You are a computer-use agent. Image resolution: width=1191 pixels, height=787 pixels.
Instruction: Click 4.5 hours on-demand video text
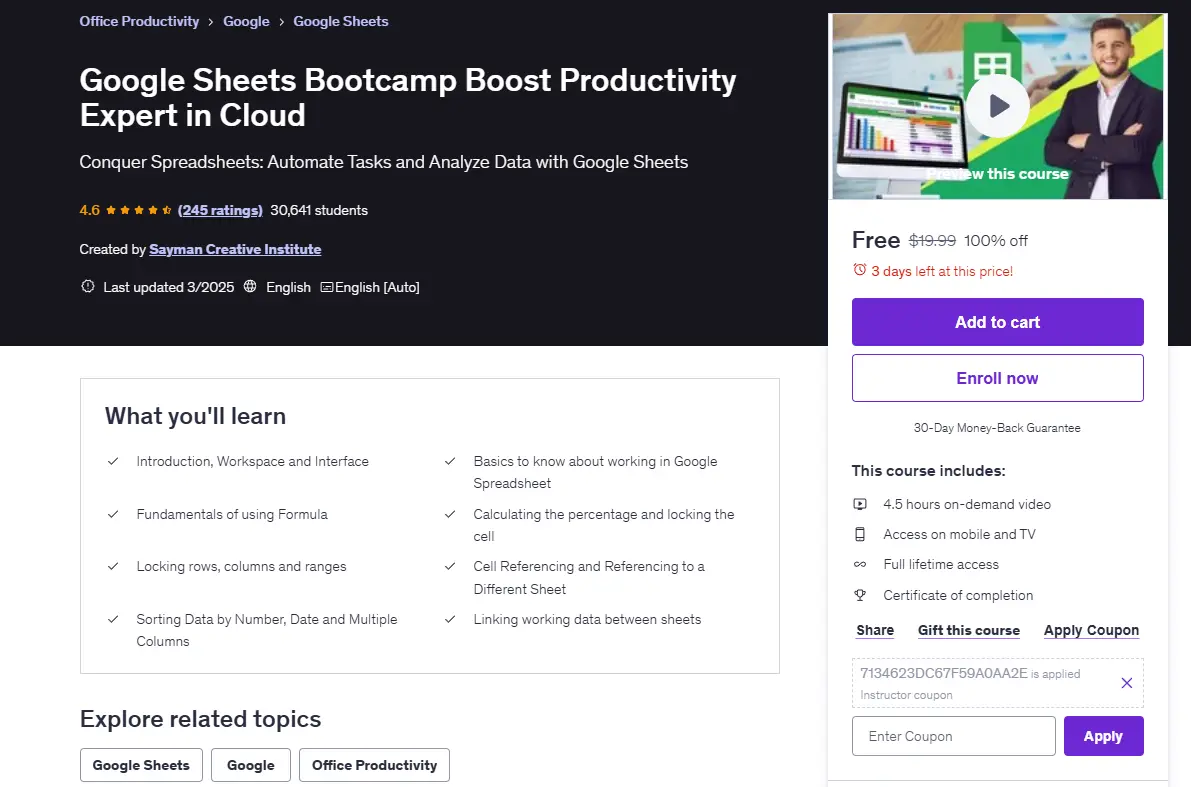click(967, 504)
